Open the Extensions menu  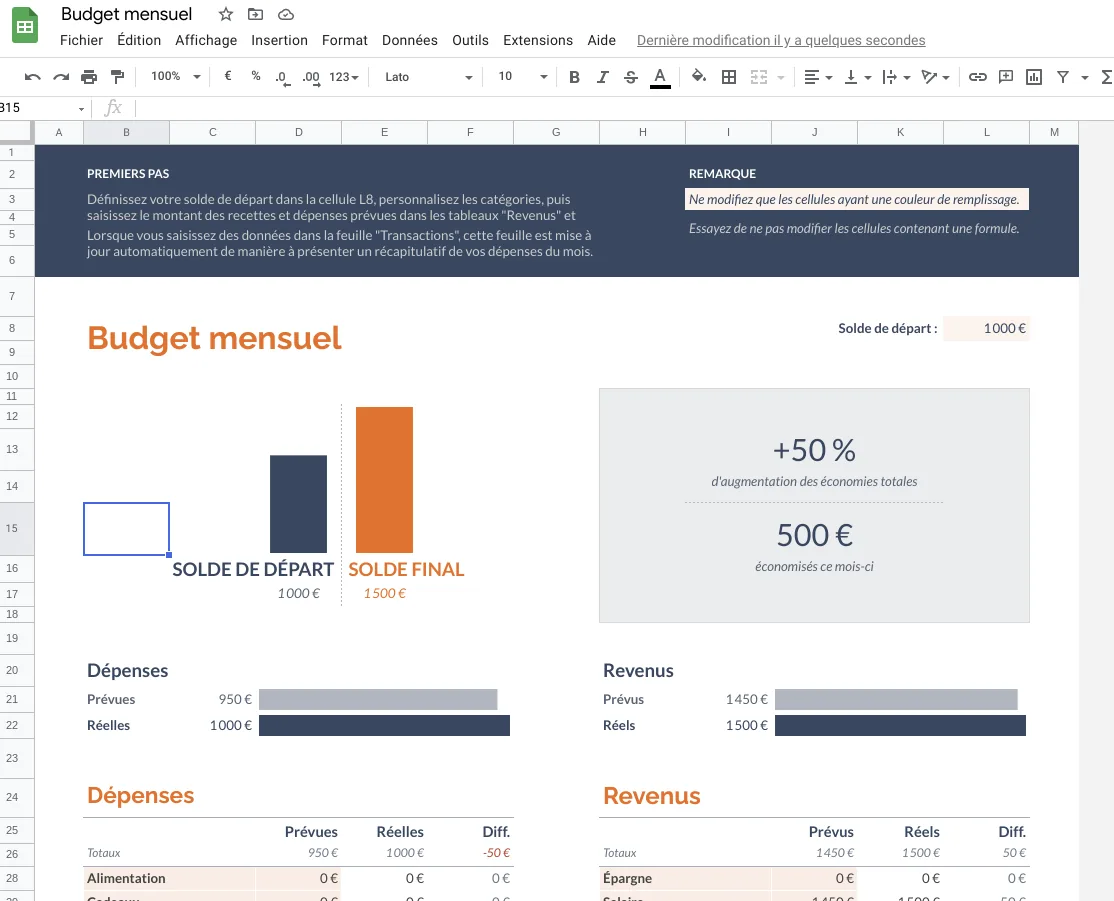pos(538,40)
